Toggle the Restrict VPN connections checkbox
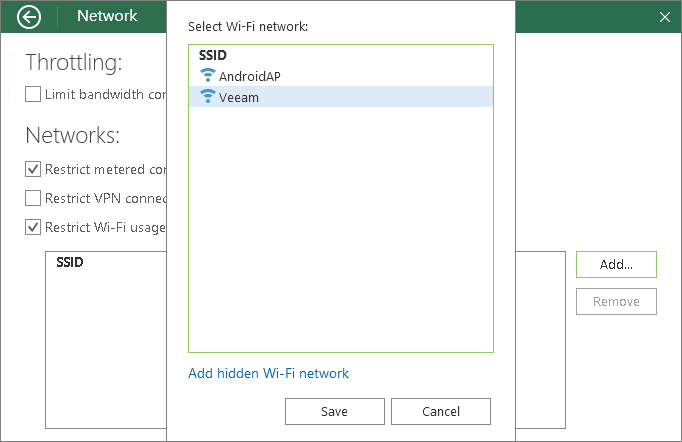This screenshot has height=442, width=682. [33, 198]
